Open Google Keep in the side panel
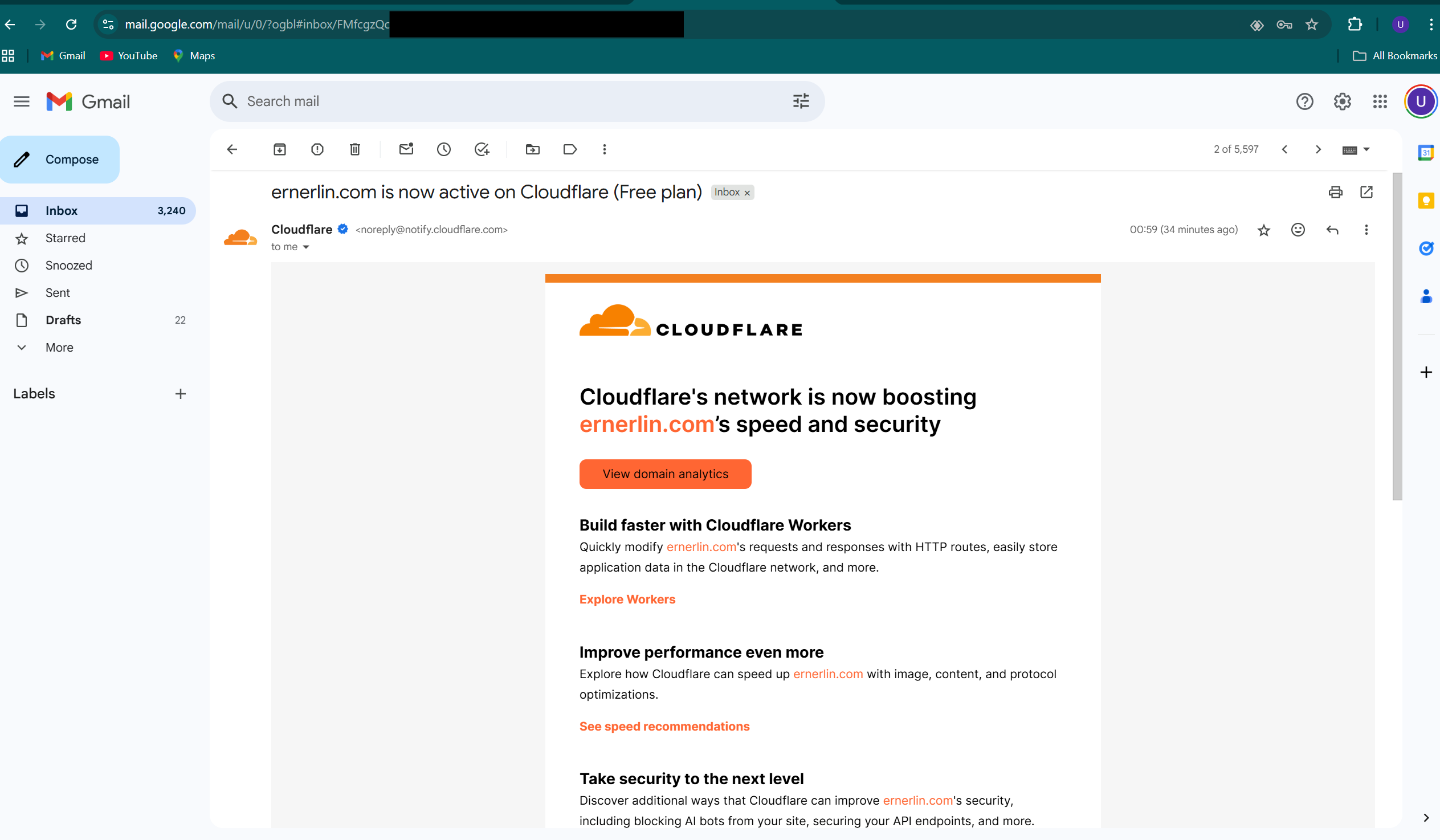 (x=1426, y=201)
